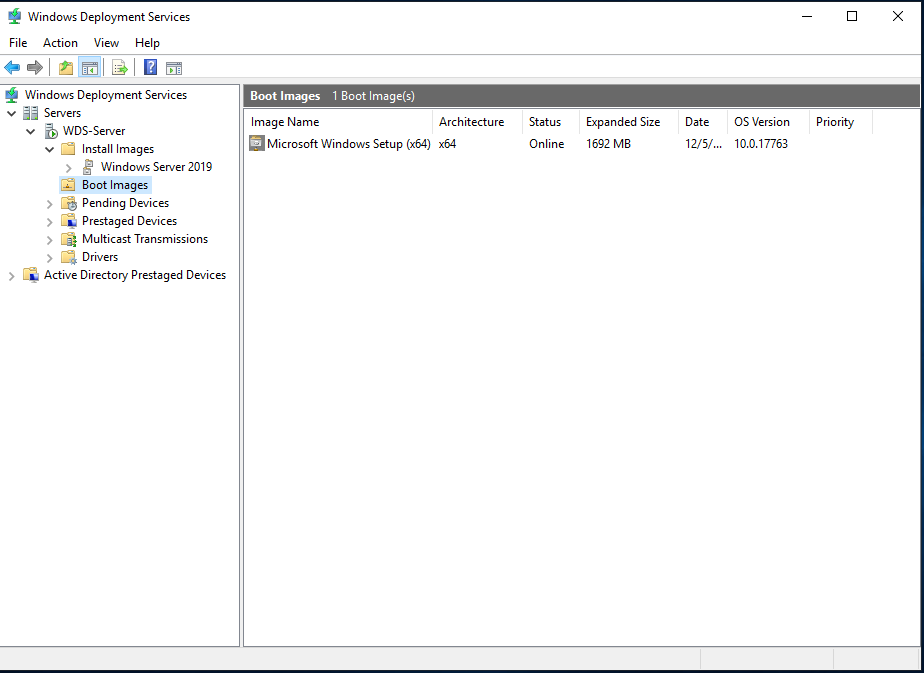Click the truncated 12/5/... date cell
This screenshot has width=924, height=673.
(x=703, y=144)
